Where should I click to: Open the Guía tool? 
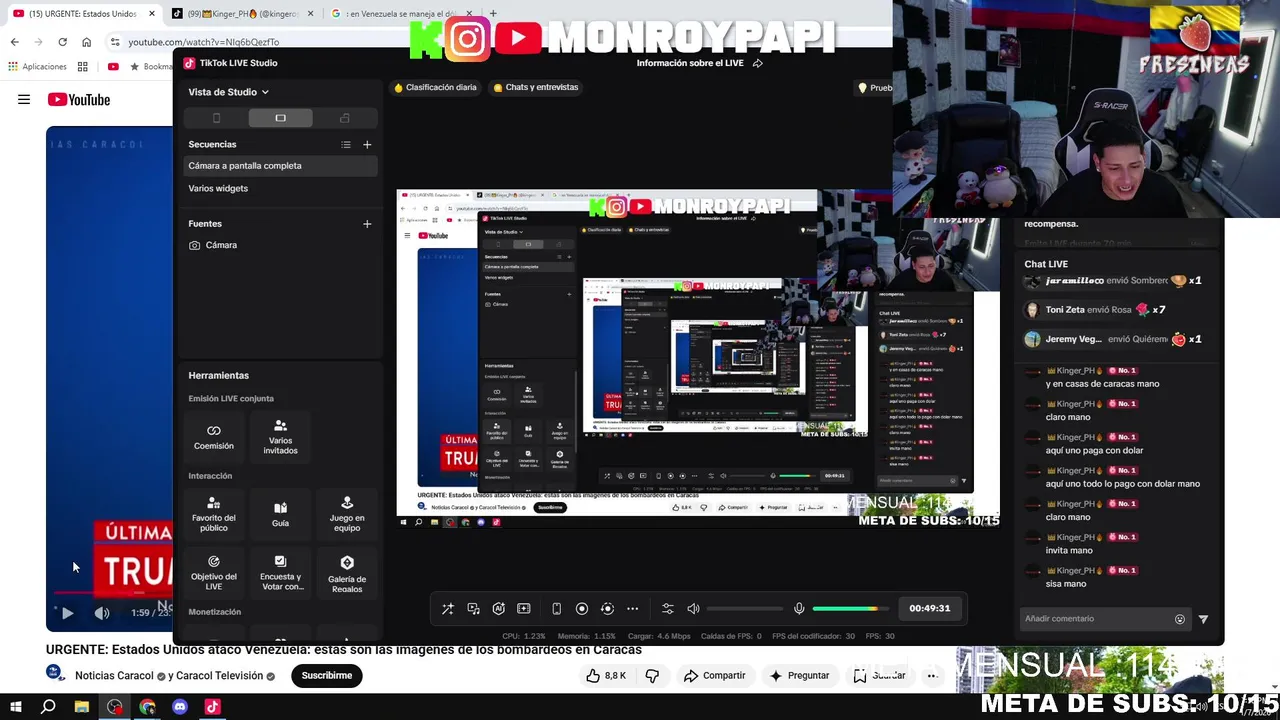(x=280, y=514)
